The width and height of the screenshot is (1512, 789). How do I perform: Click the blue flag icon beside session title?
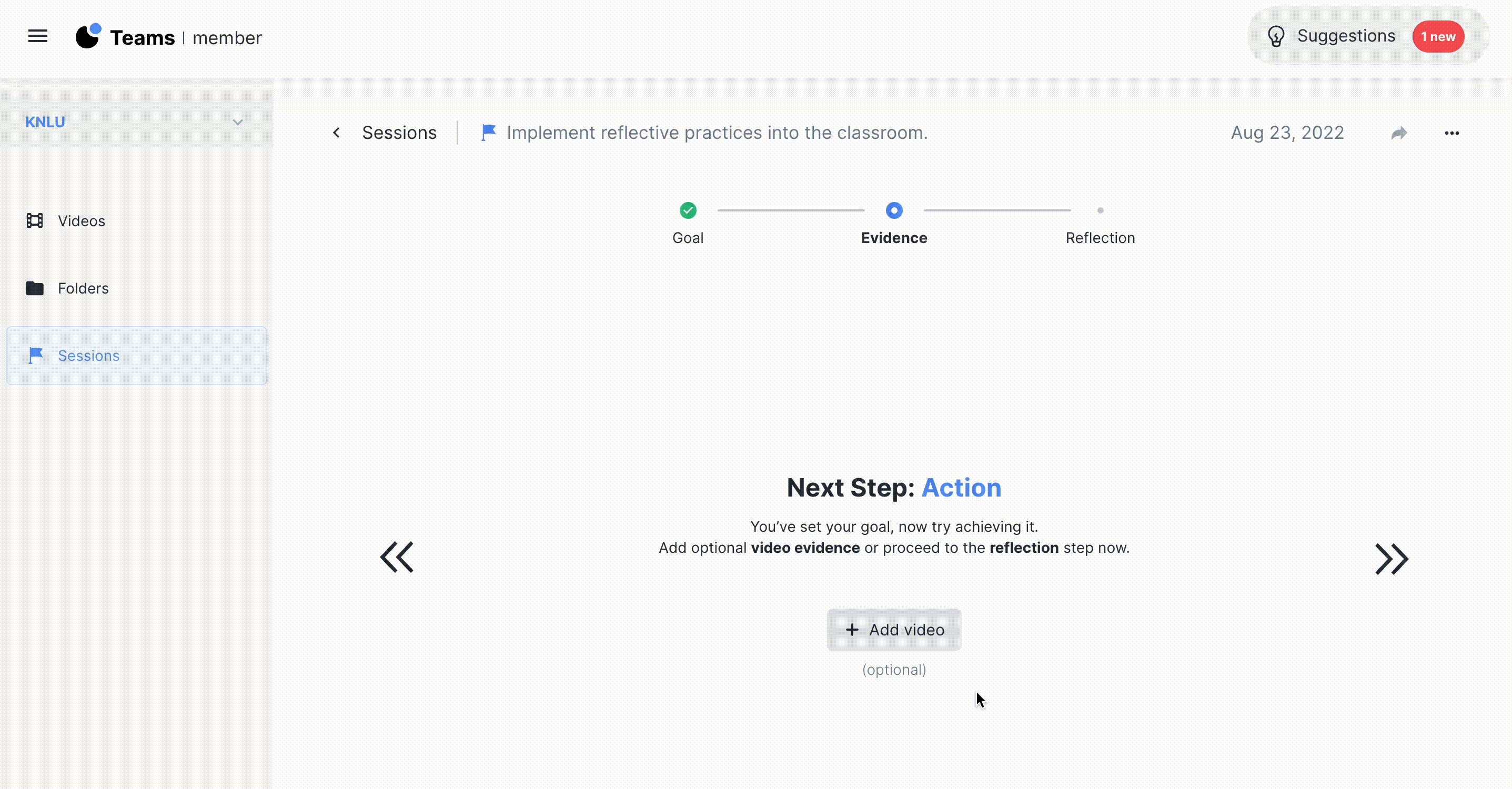click(488, 133)
